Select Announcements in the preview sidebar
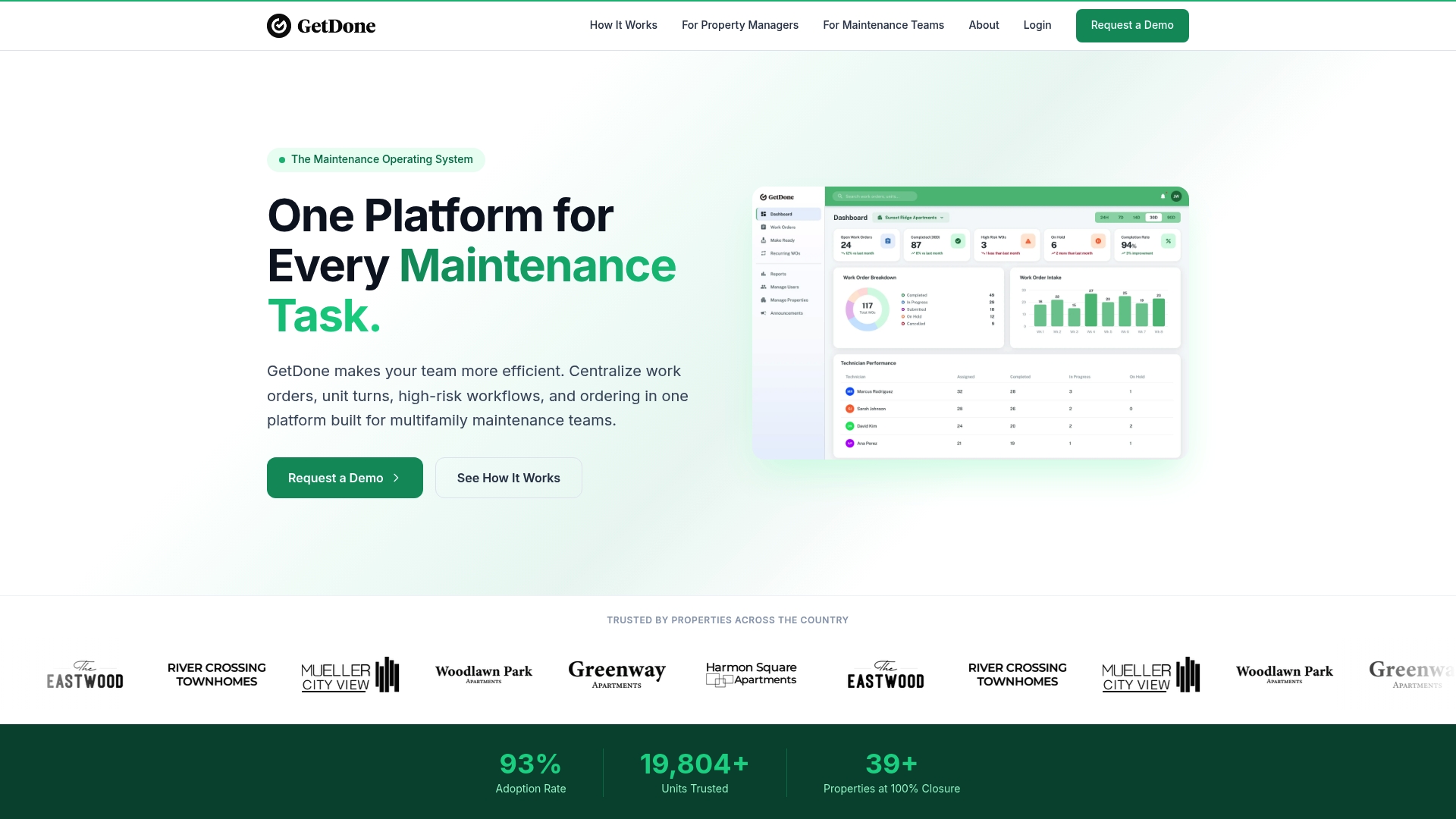This screenshot has width=1456, height=819. coord(789,313)
